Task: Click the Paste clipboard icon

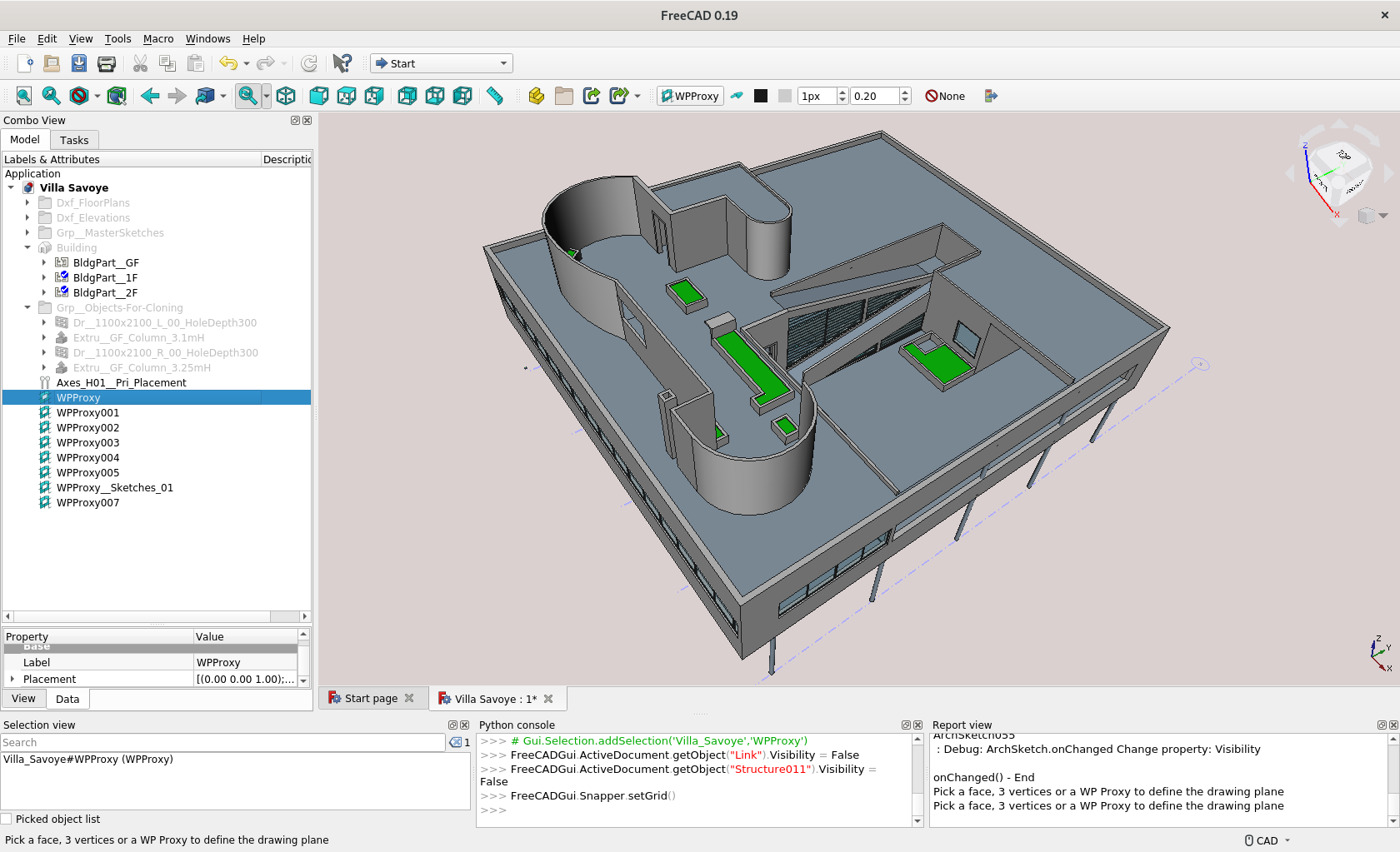Action: (x=195, y=63)
